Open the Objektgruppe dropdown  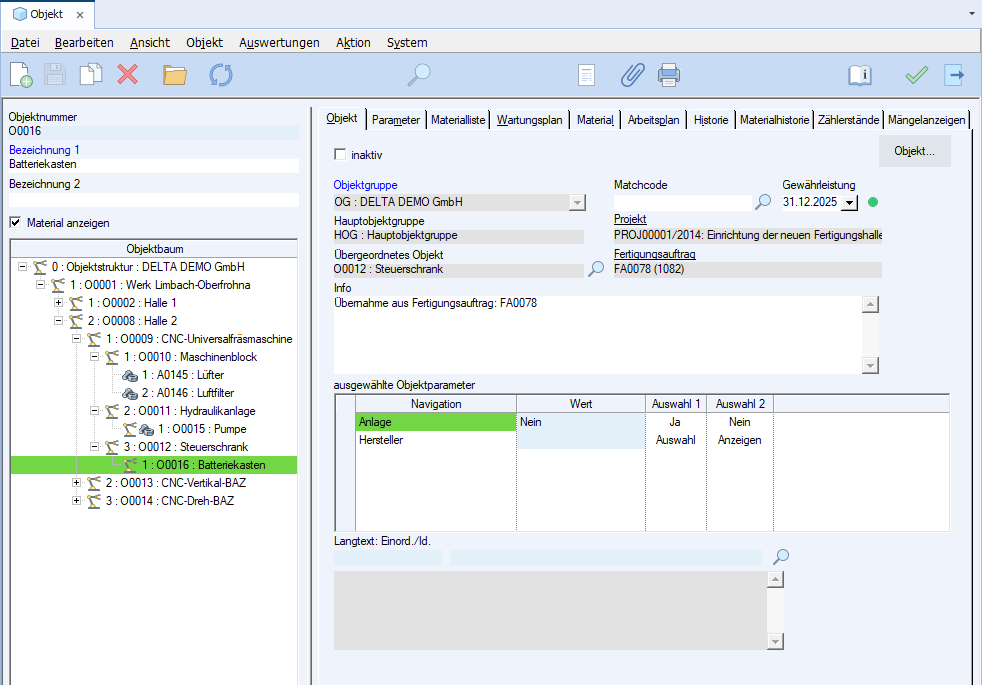[576, 203]
